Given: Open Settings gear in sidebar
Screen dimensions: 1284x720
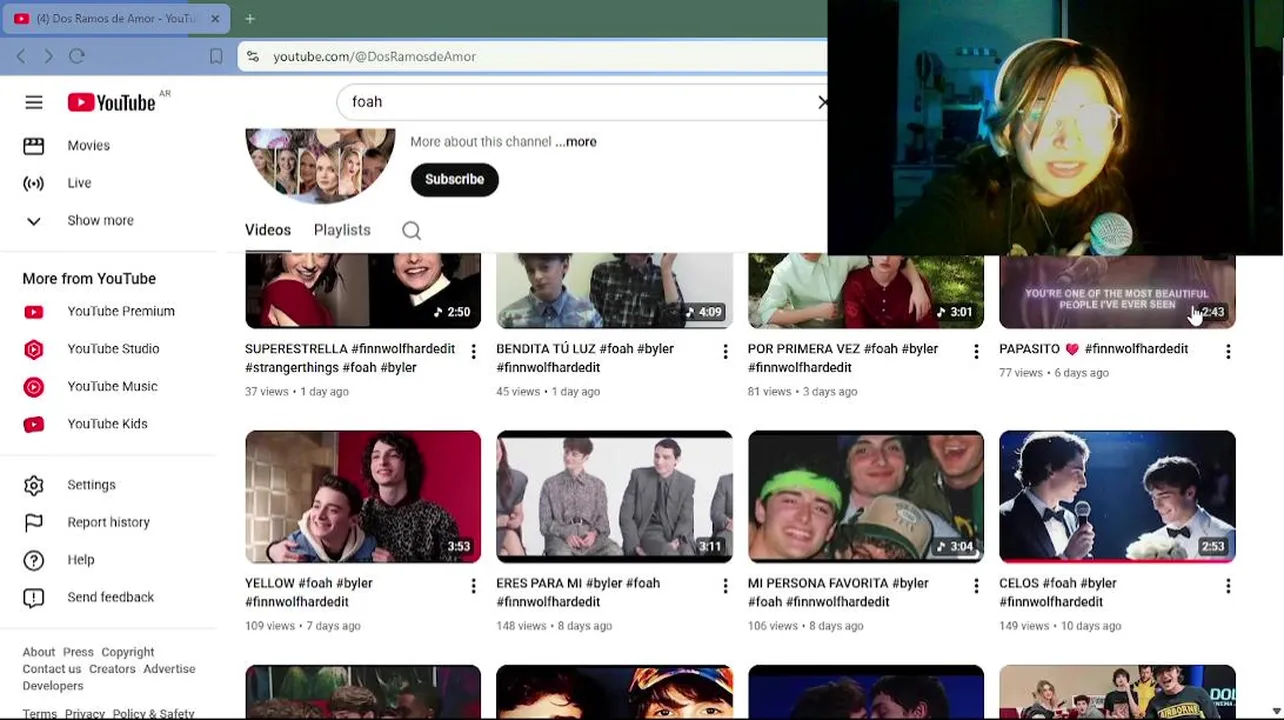Looking at the screenshot, I should coord(34,485).
